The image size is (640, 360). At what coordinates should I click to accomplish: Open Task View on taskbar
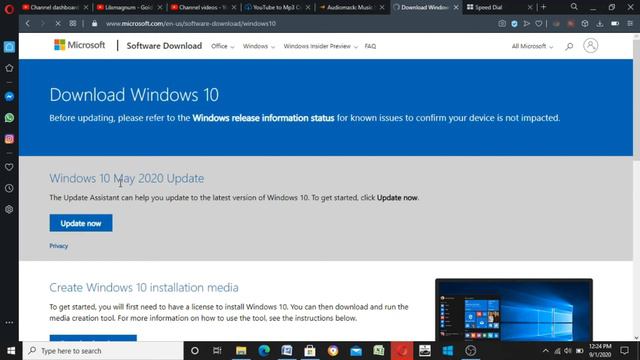coord(217,351)
